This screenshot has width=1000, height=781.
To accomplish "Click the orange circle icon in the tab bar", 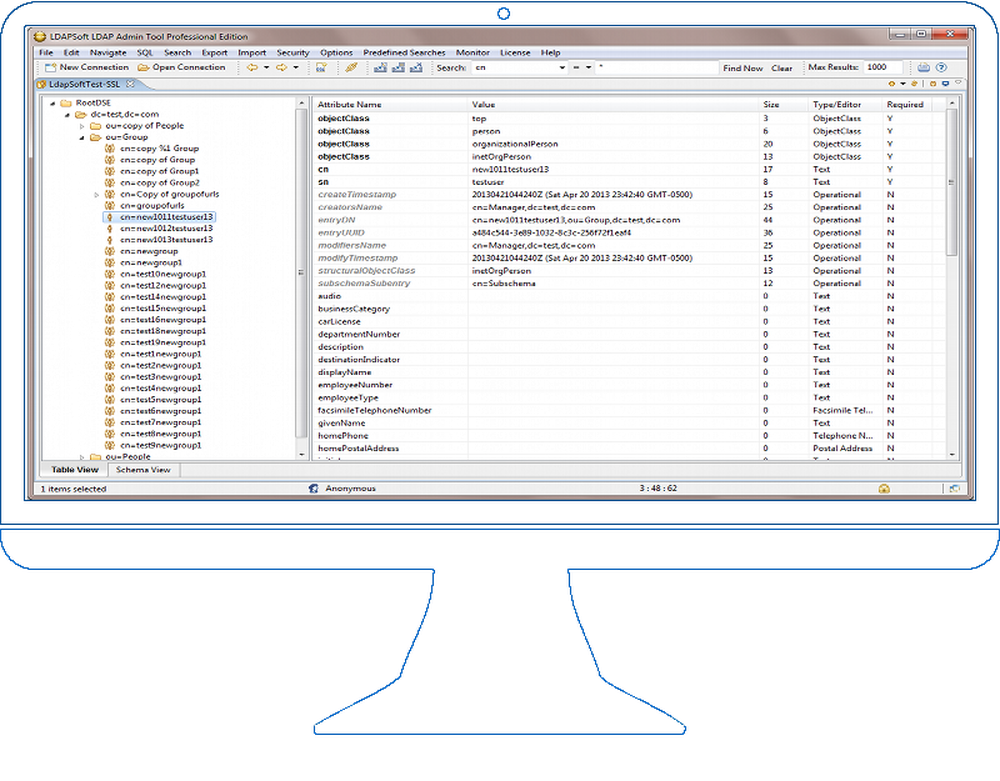I will (x=892, y=84).
